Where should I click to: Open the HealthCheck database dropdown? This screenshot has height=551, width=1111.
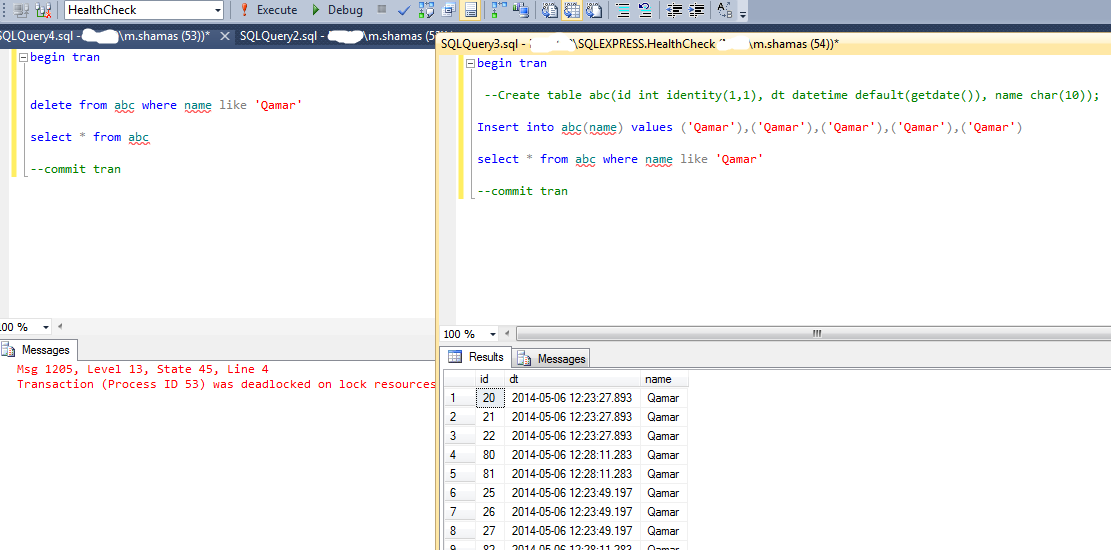218,10
